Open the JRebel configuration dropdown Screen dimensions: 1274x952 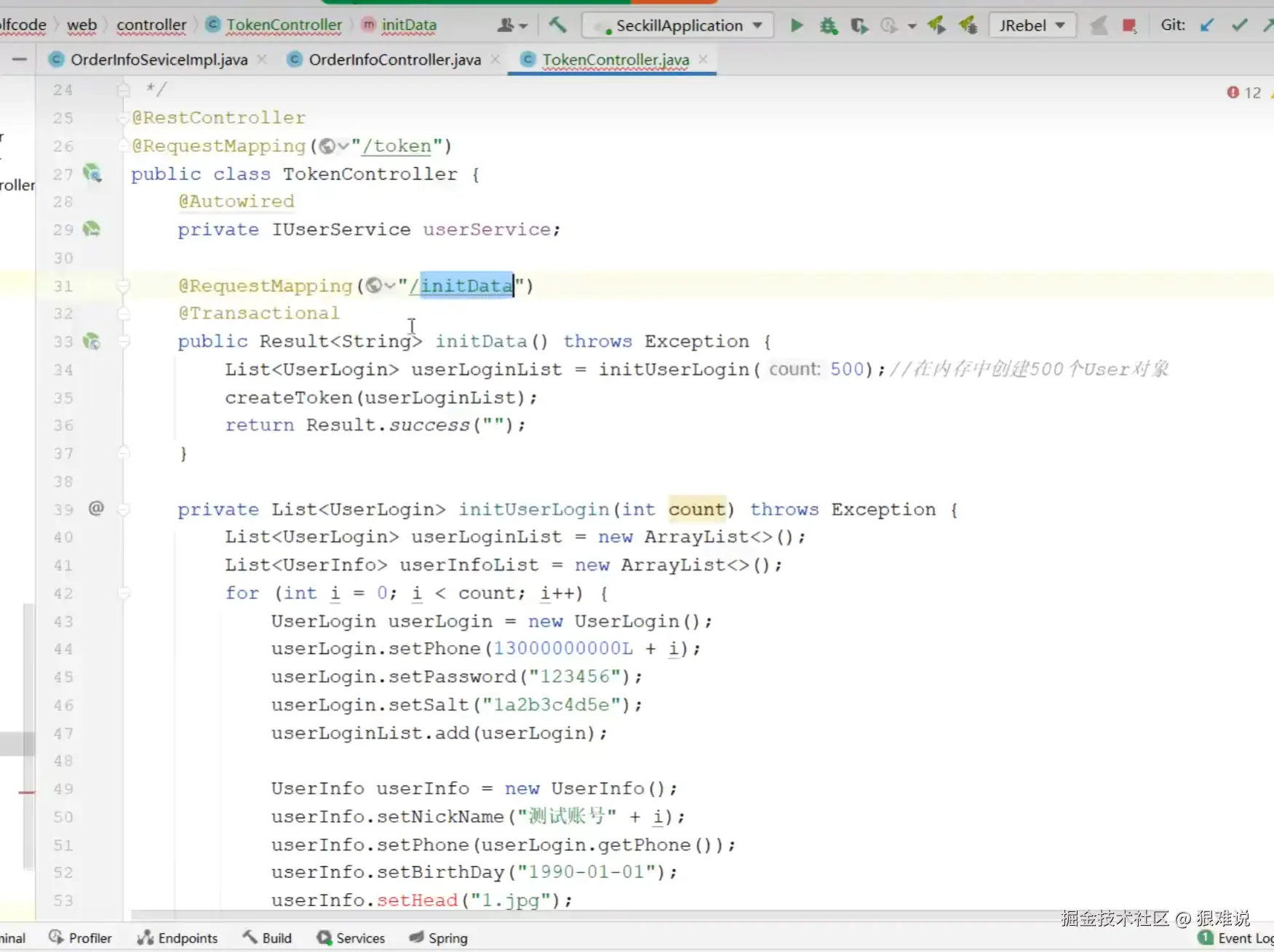pos(1032,25)
